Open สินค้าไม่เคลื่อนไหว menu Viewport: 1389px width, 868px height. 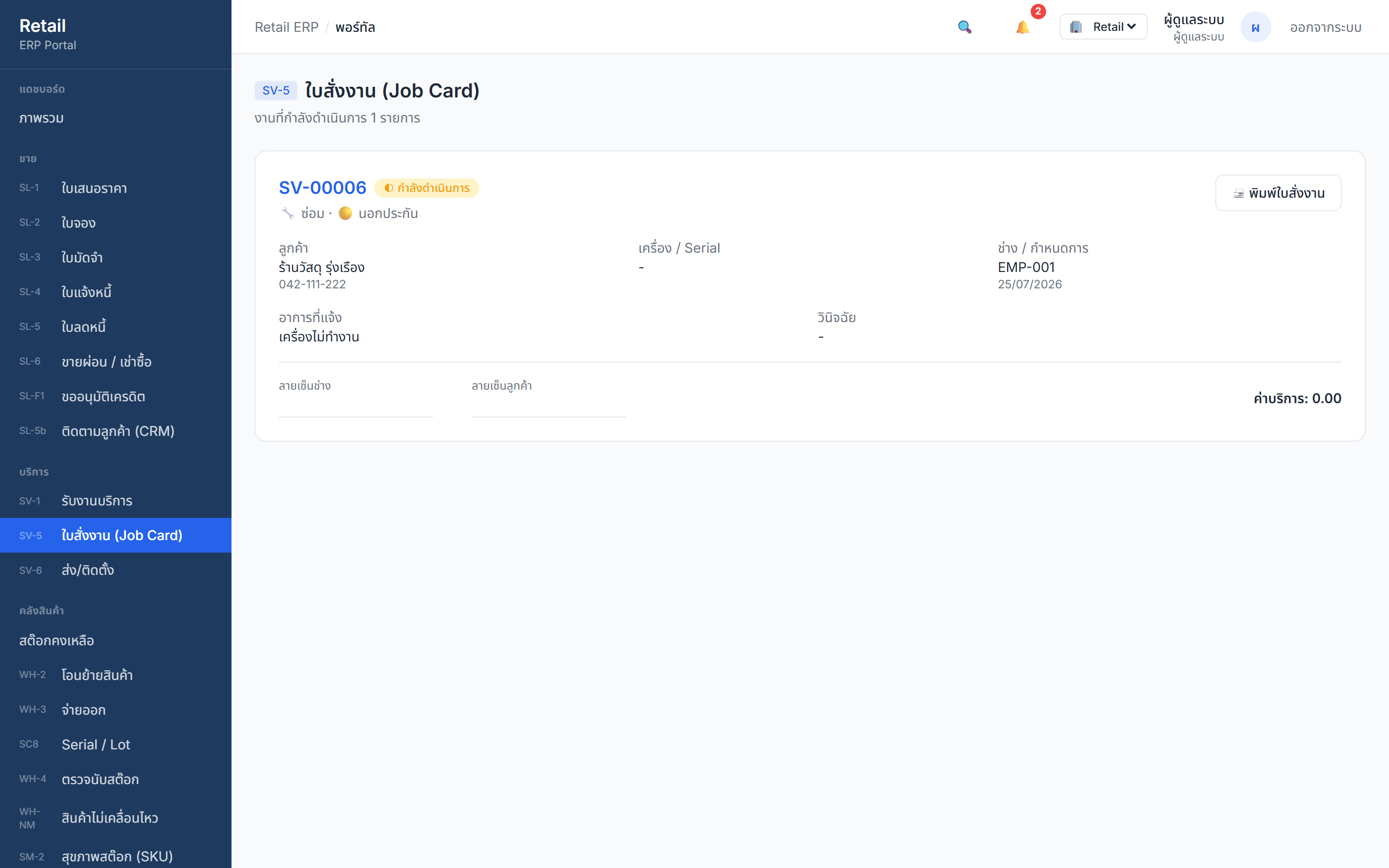pyautogui.click(x=115, y=817)
